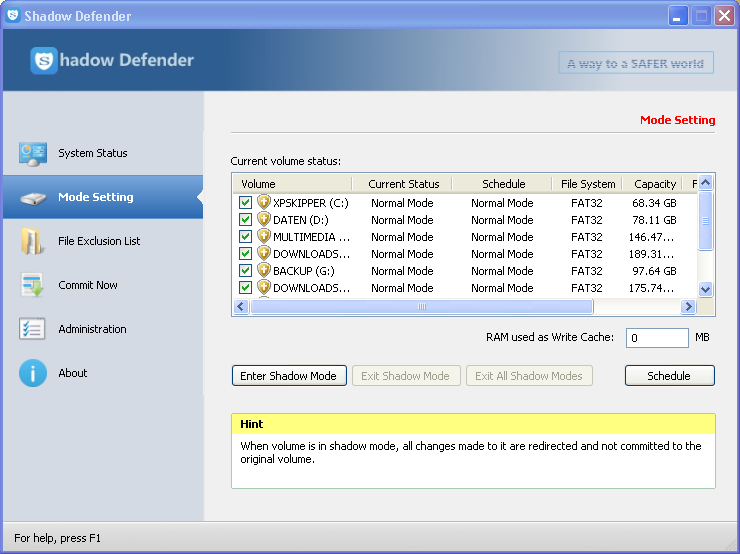The width and height of the screenshot is (740, 554).
Task: Select the DATEN (D:) volume name
Action: click(301, 220)
